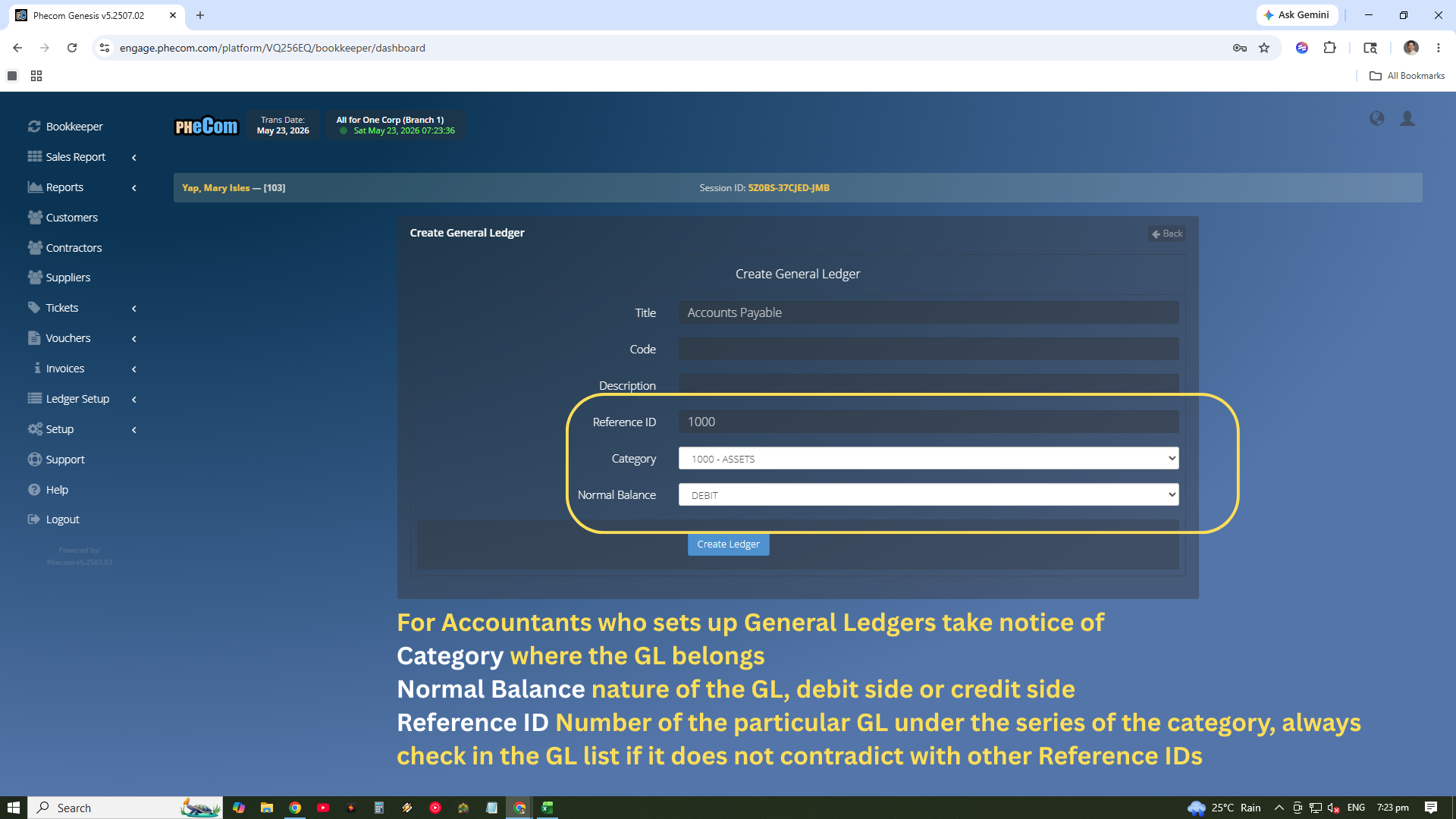Screen dimensions: 1456x819
Task: Click the Trans Date box
Action: pos(283,125)
